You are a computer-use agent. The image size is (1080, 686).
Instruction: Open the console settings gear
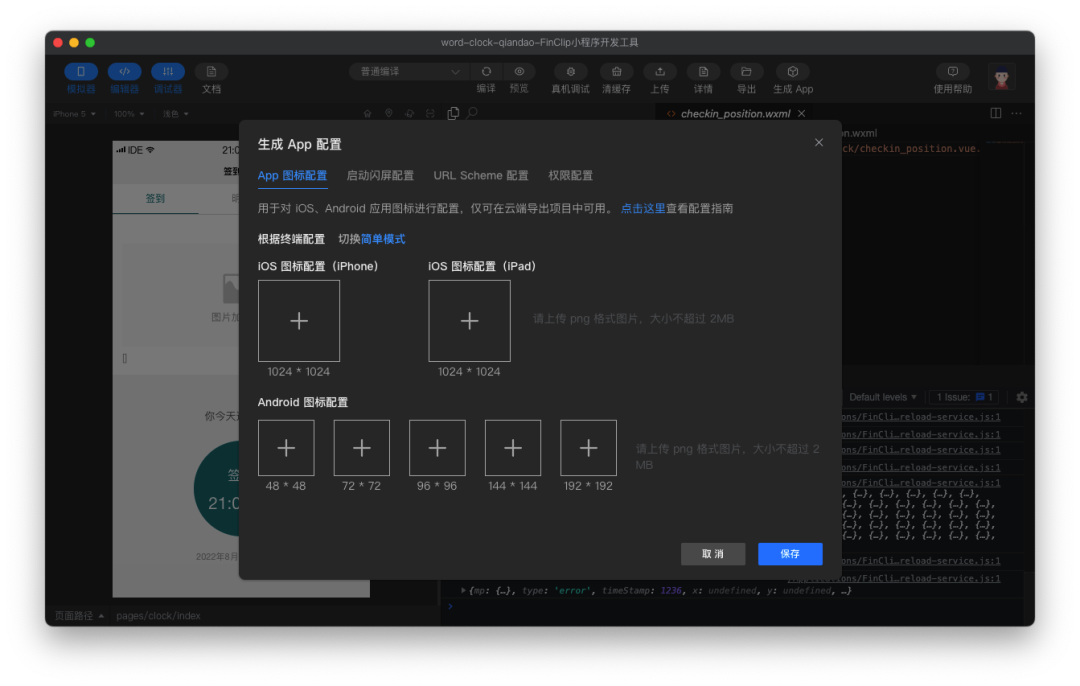[1021, 397]
